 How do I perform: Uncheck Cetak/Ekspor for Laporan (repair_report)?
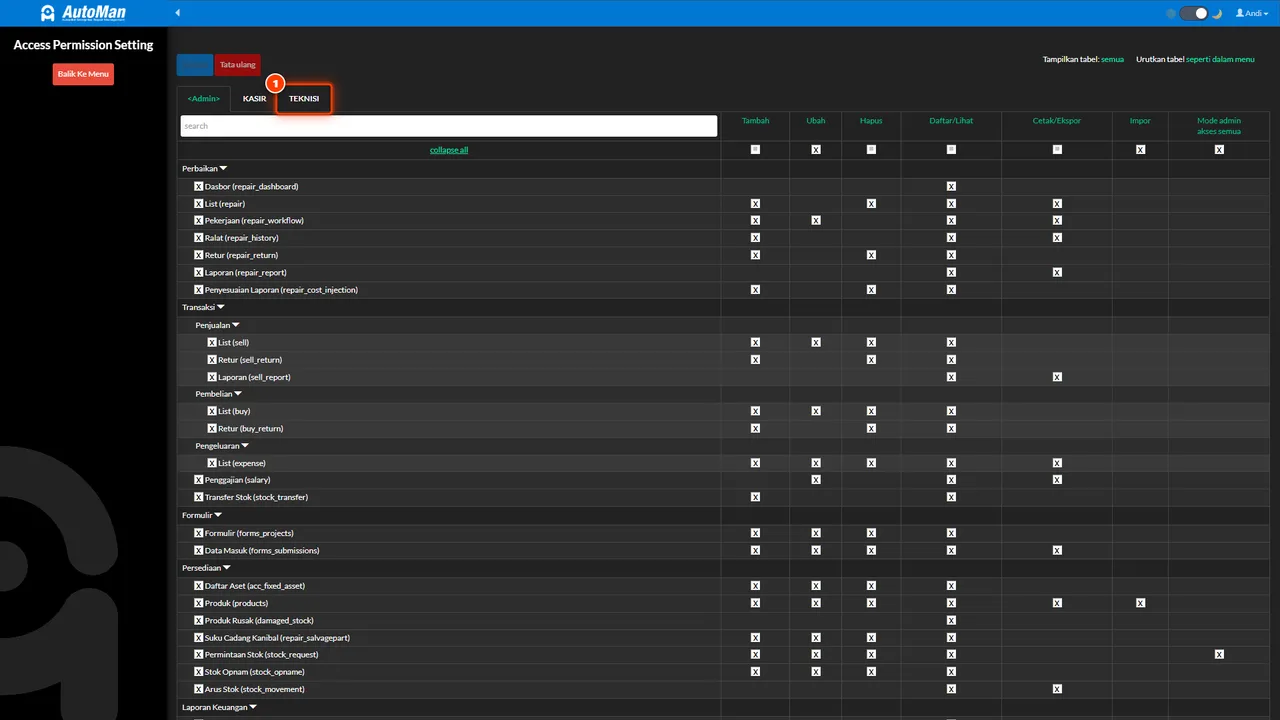1057,273
